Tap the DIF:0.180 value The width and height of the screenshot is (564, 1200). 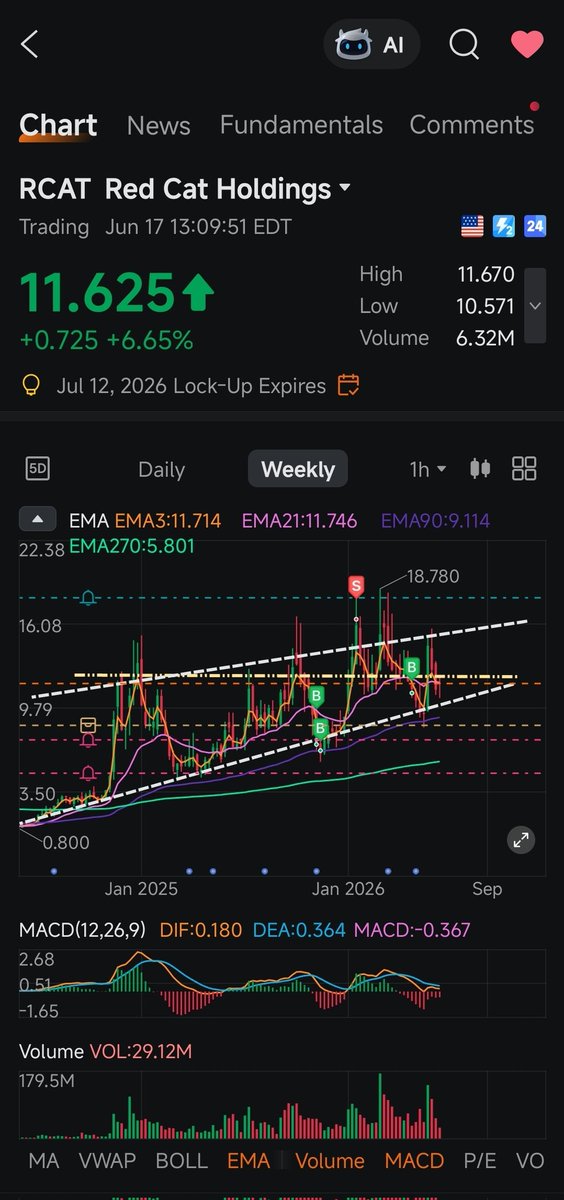[201, 930]
